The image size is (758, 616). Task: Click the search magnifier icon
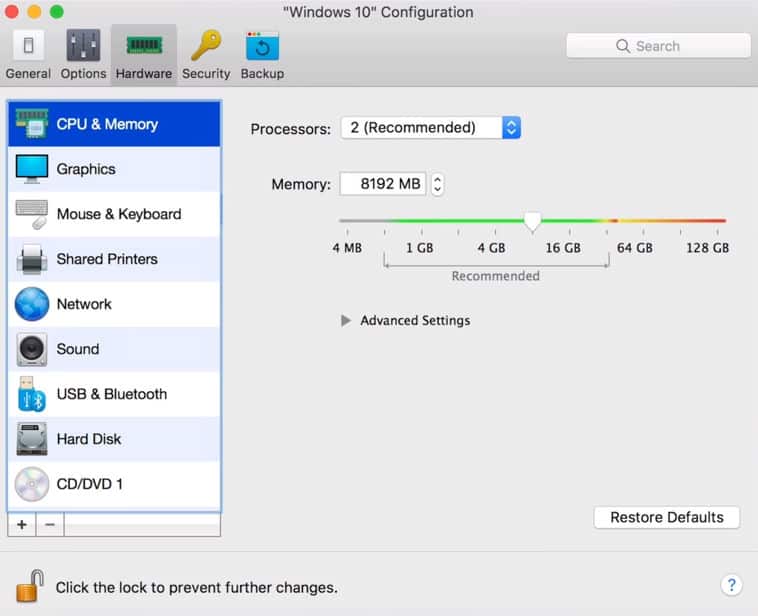coord(623,46)
